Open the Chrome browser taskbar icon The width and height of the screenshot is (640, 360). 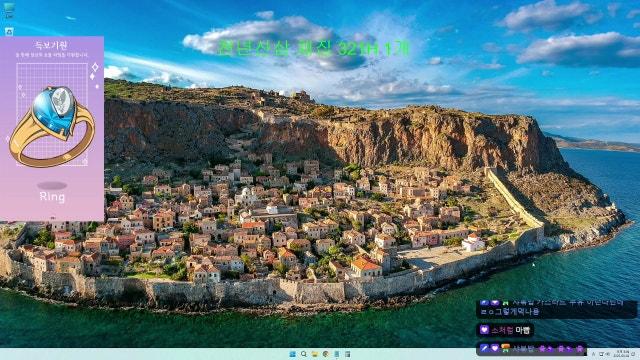click(326, 354)
